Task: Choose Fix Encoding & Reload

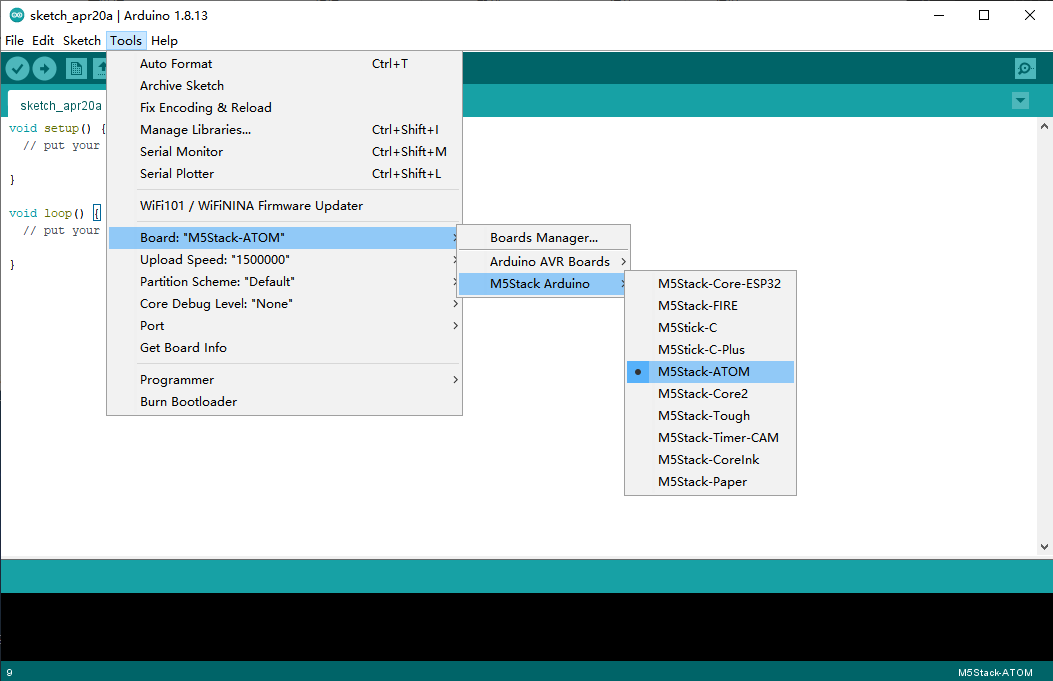Action: pos(285,107)
